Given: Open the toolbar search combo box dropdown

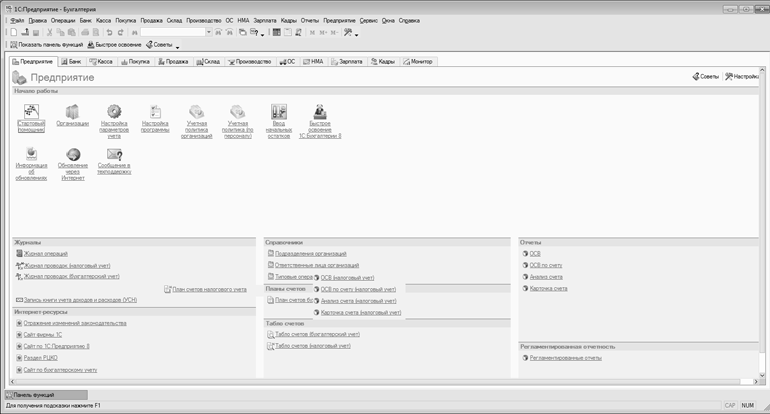Looking at the screenshot, I should [x=208, y=33].
